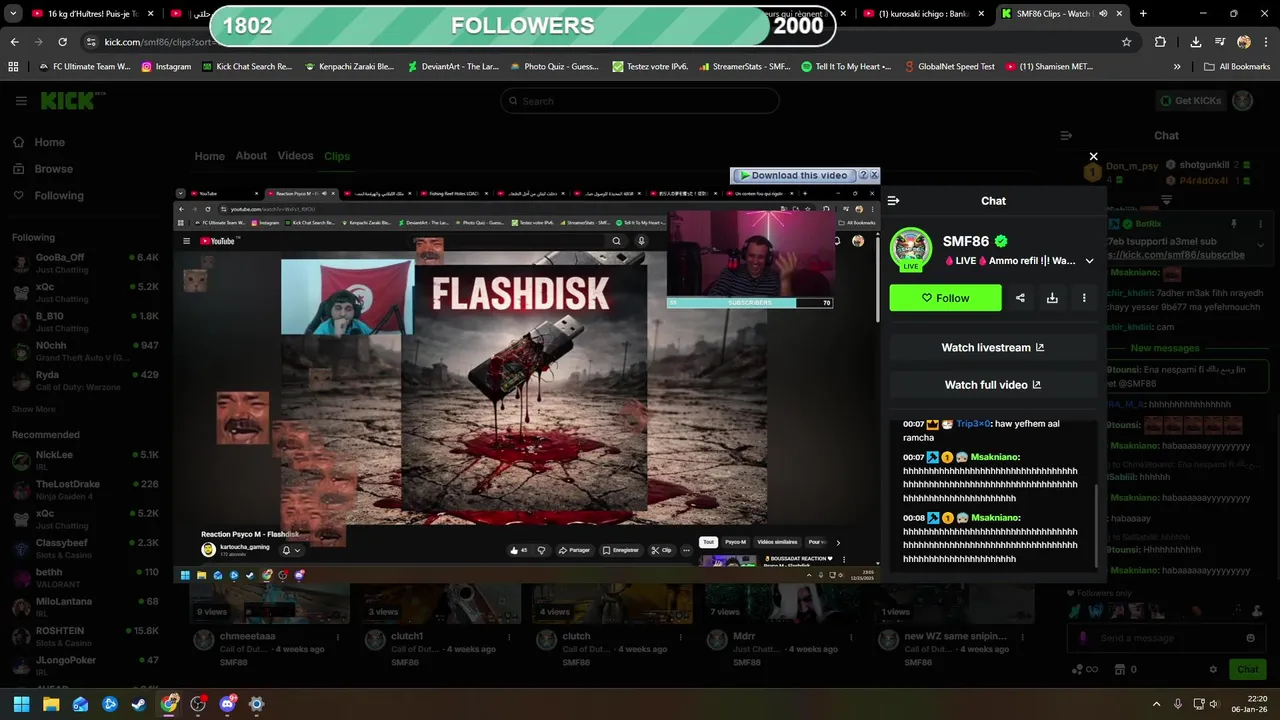
Task: Open the Kick hamburger menu
Action: pyautogui.click(x=21, y=101)
